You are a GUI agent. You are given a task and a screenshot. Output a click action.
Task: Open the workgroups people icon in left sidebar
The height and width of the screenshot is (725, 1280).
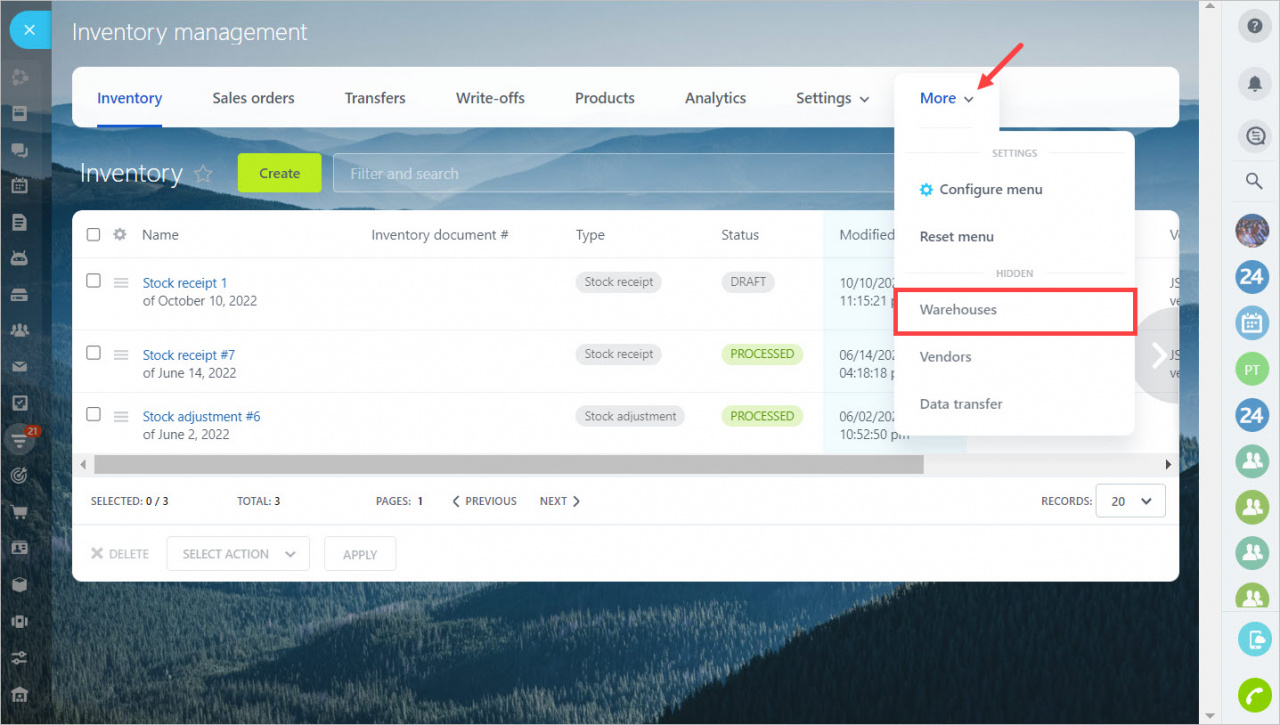[x=19, y=330]
